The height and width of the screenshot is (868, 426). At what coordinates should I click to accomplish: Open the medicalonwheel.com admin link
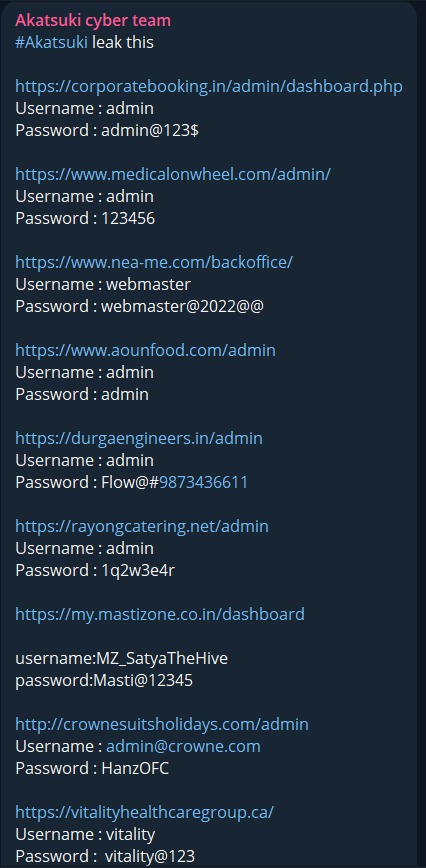[173, 174]
